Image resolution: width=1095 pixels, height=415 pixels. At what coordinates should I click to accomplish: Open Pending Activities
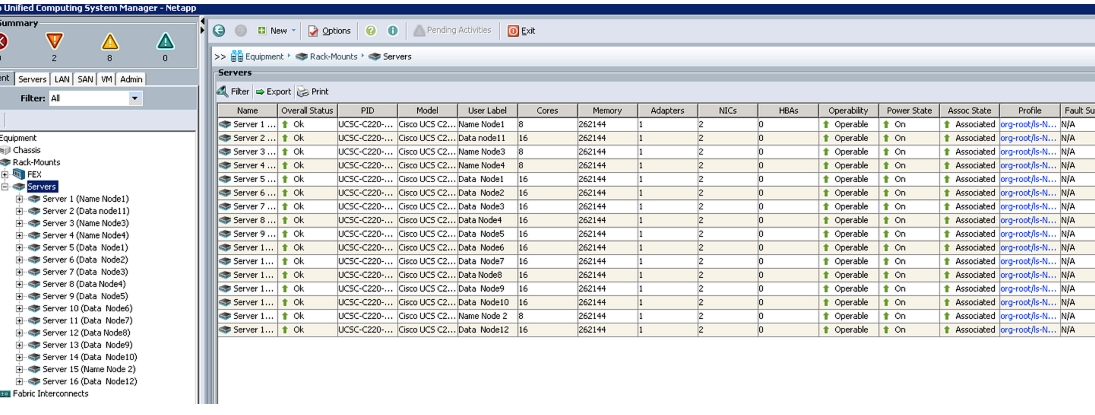click(x=453, y=30)
